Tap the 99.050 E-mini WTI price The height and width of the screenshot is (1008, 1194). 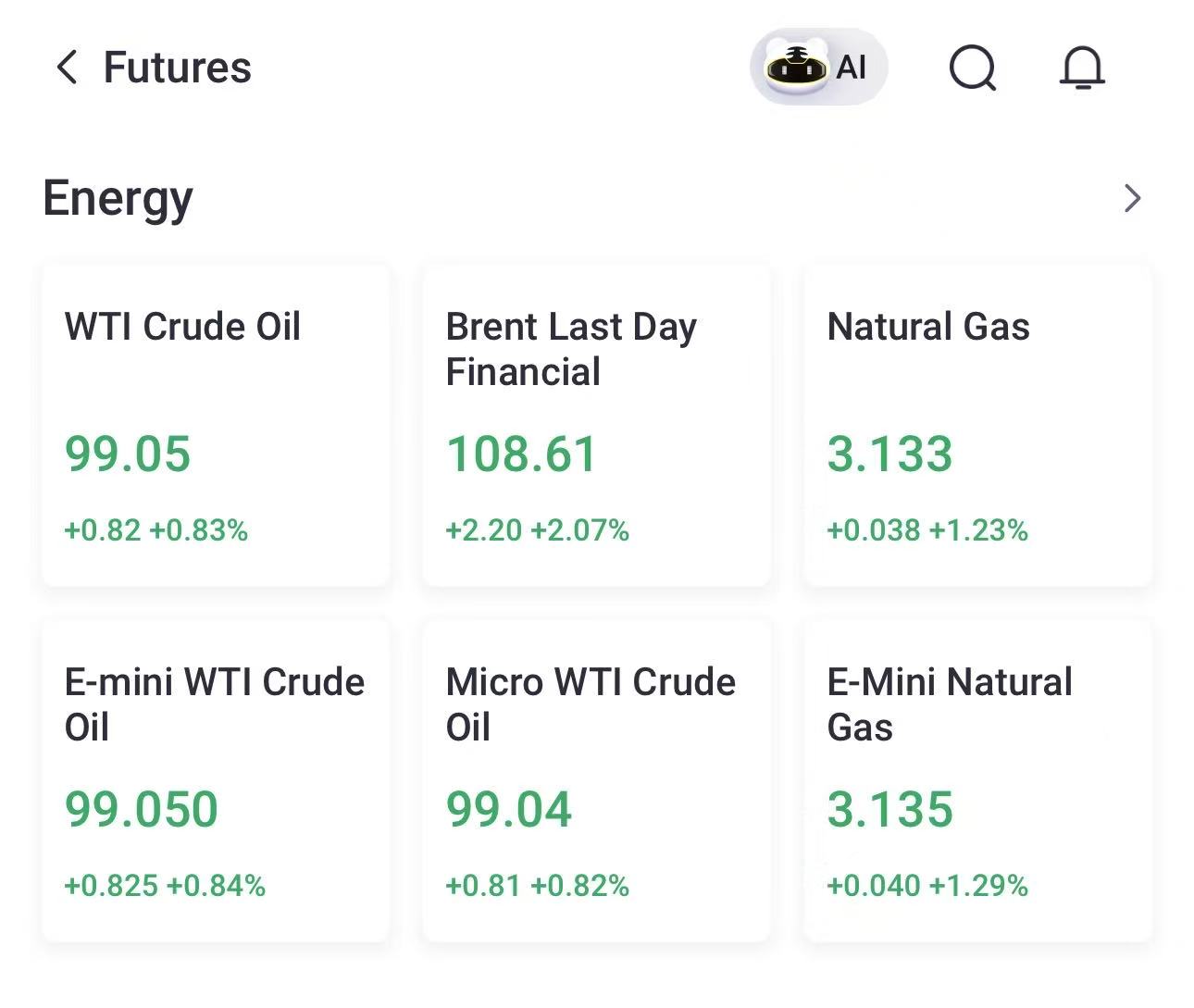tap(142, 809)
